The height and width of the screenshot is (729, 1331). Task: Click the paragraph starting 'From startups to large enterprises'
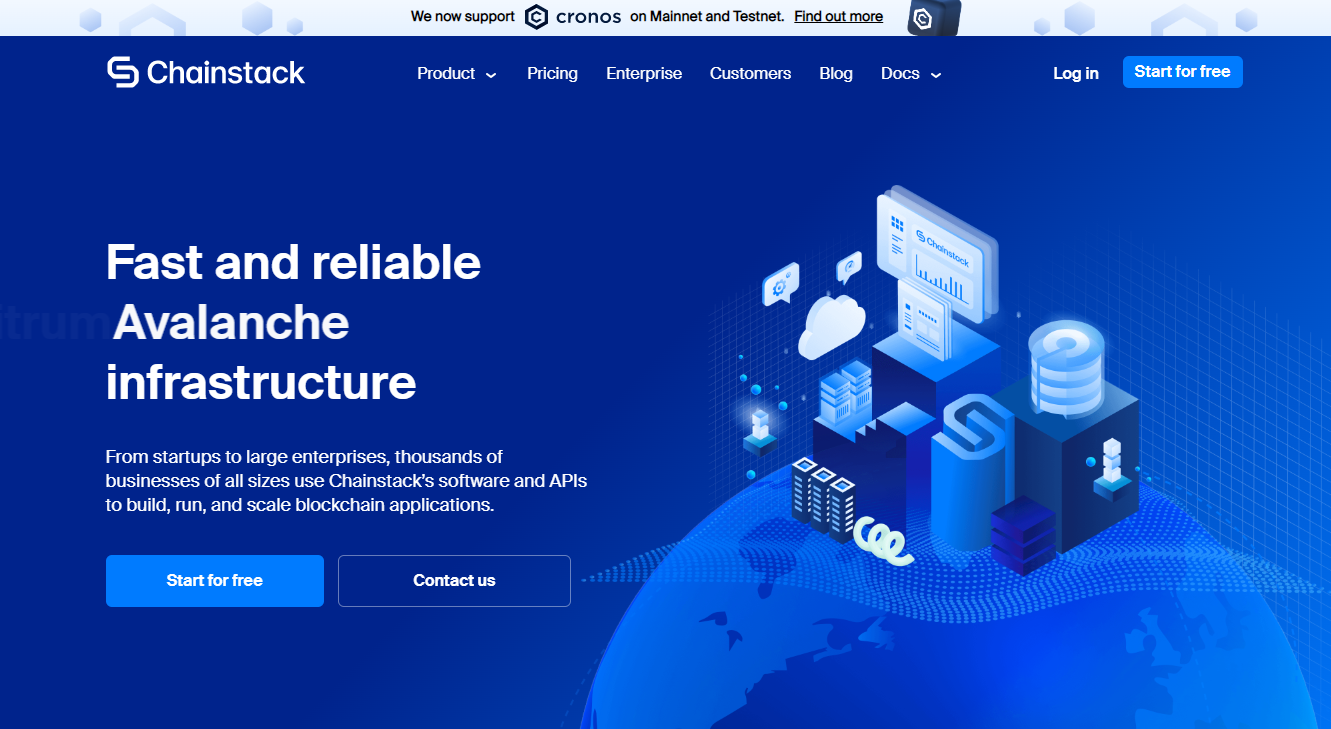[346, 481]
